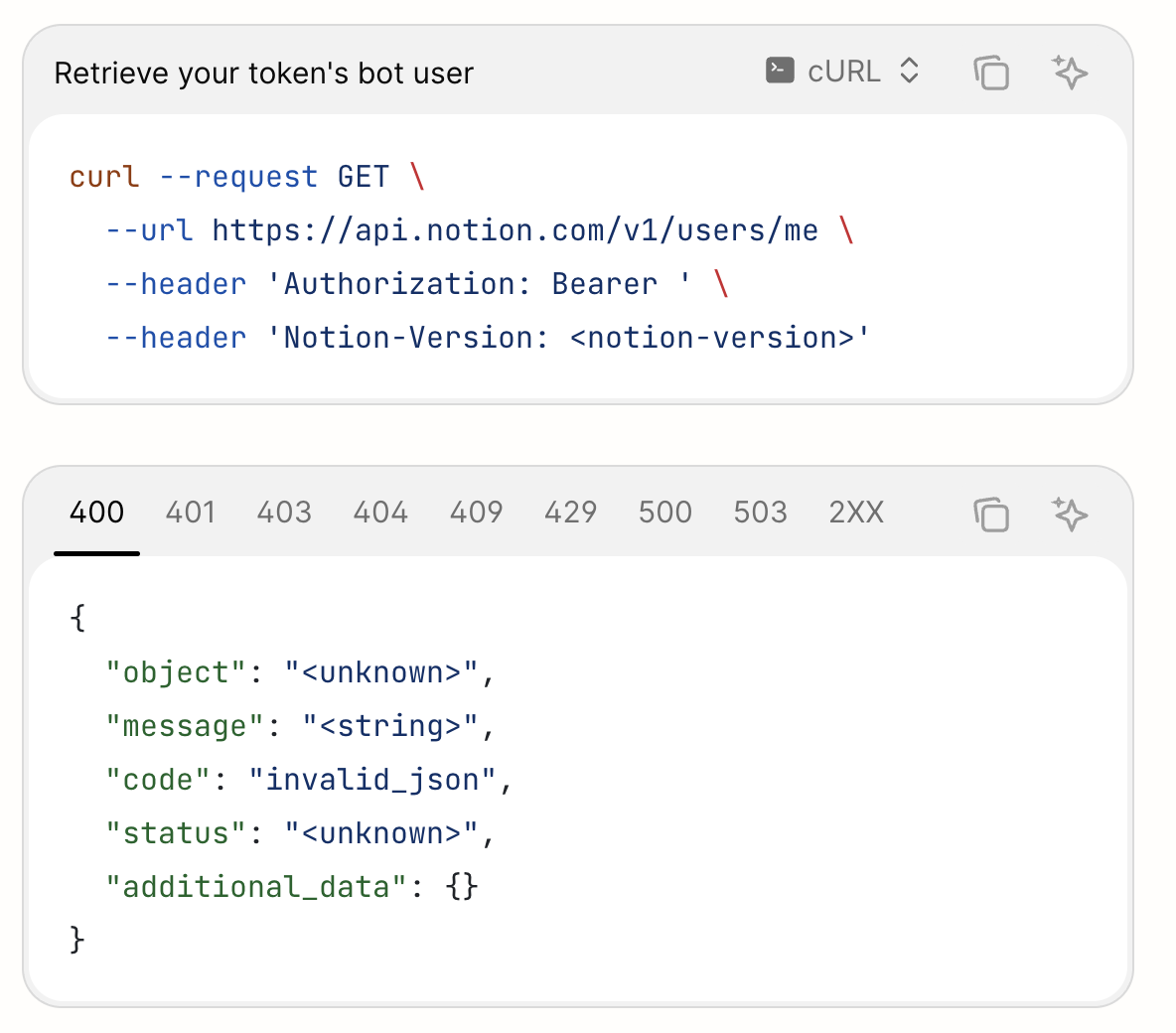The height and width of the screenshot is (1033, 1176).
Task: Switch to the 401 response tab
Action: click(190, 513)
